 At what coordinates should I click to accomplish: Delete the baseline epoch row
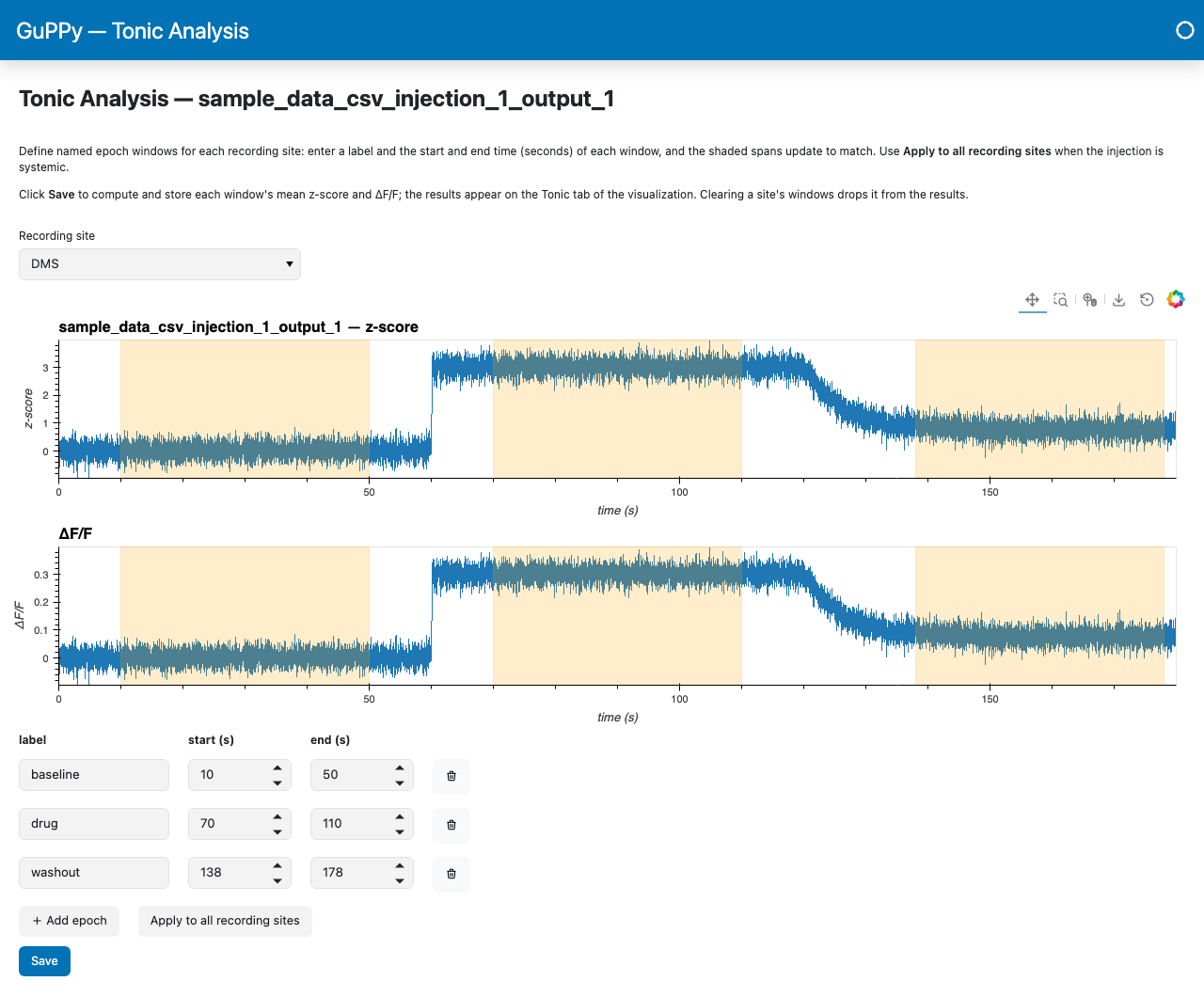click(451, 776)
